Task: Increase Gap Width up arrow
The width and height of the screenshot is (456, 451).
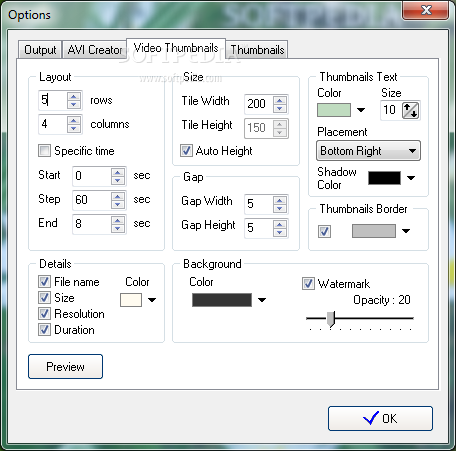Action: 280,200
